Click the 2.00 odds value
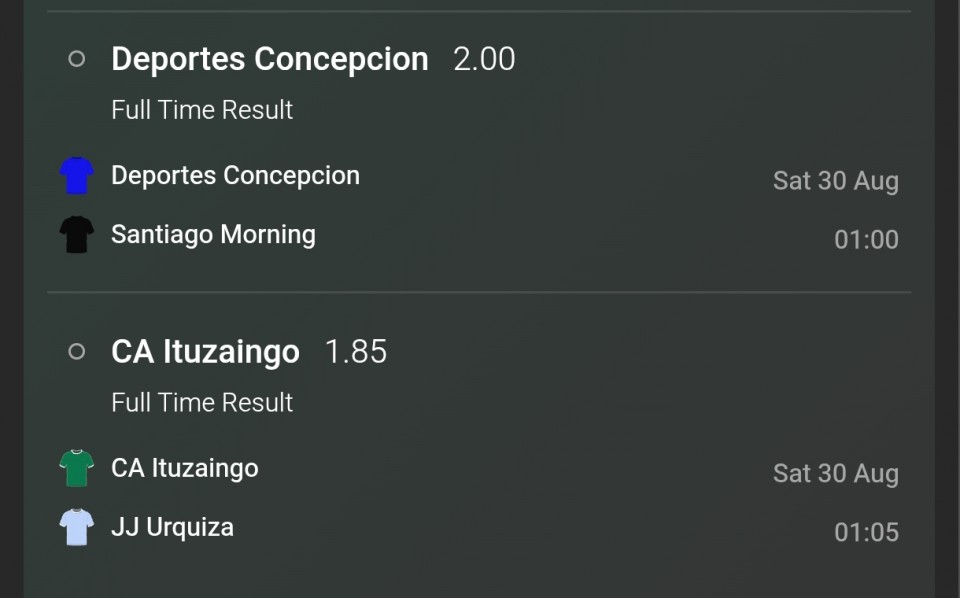The width and height of the screenshot is (960, 598). pos(484,59)
